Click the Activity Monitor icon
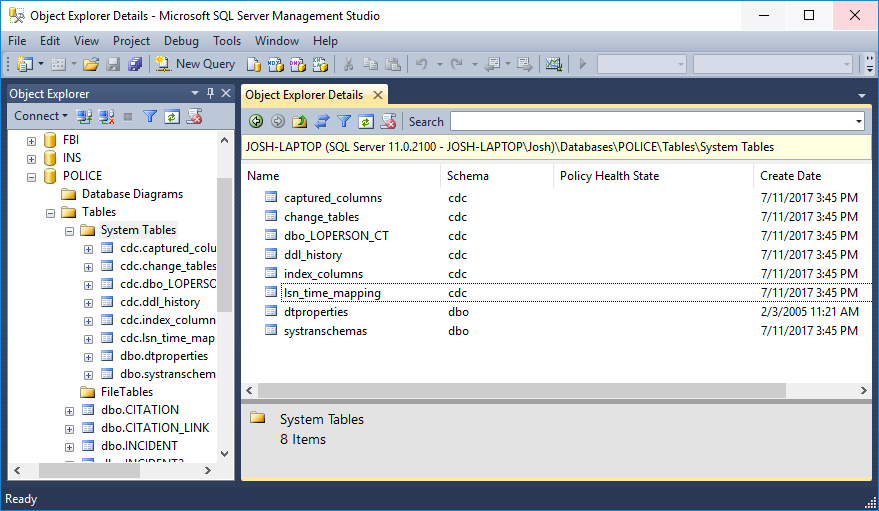Viewport: 879px width, 511px height. coord(554,64)
